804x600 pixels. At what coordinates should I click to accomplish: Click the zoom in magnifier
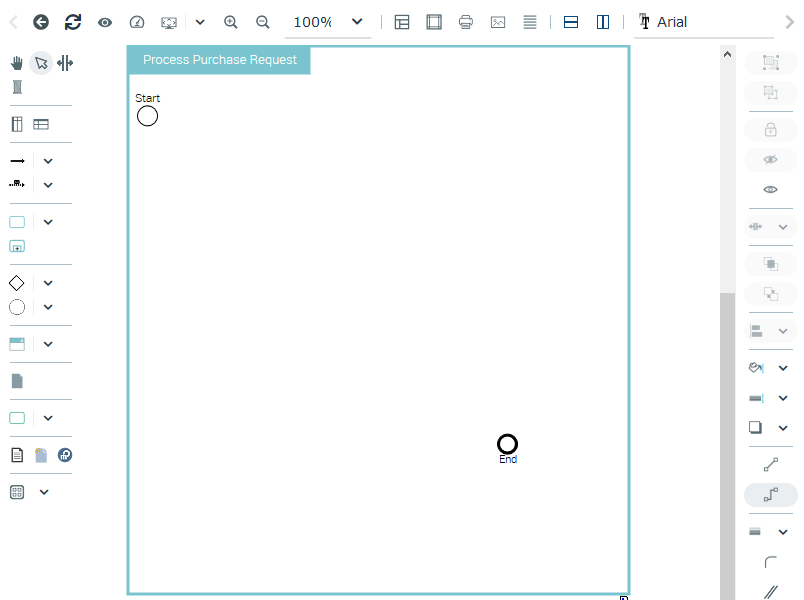[231, 22]
